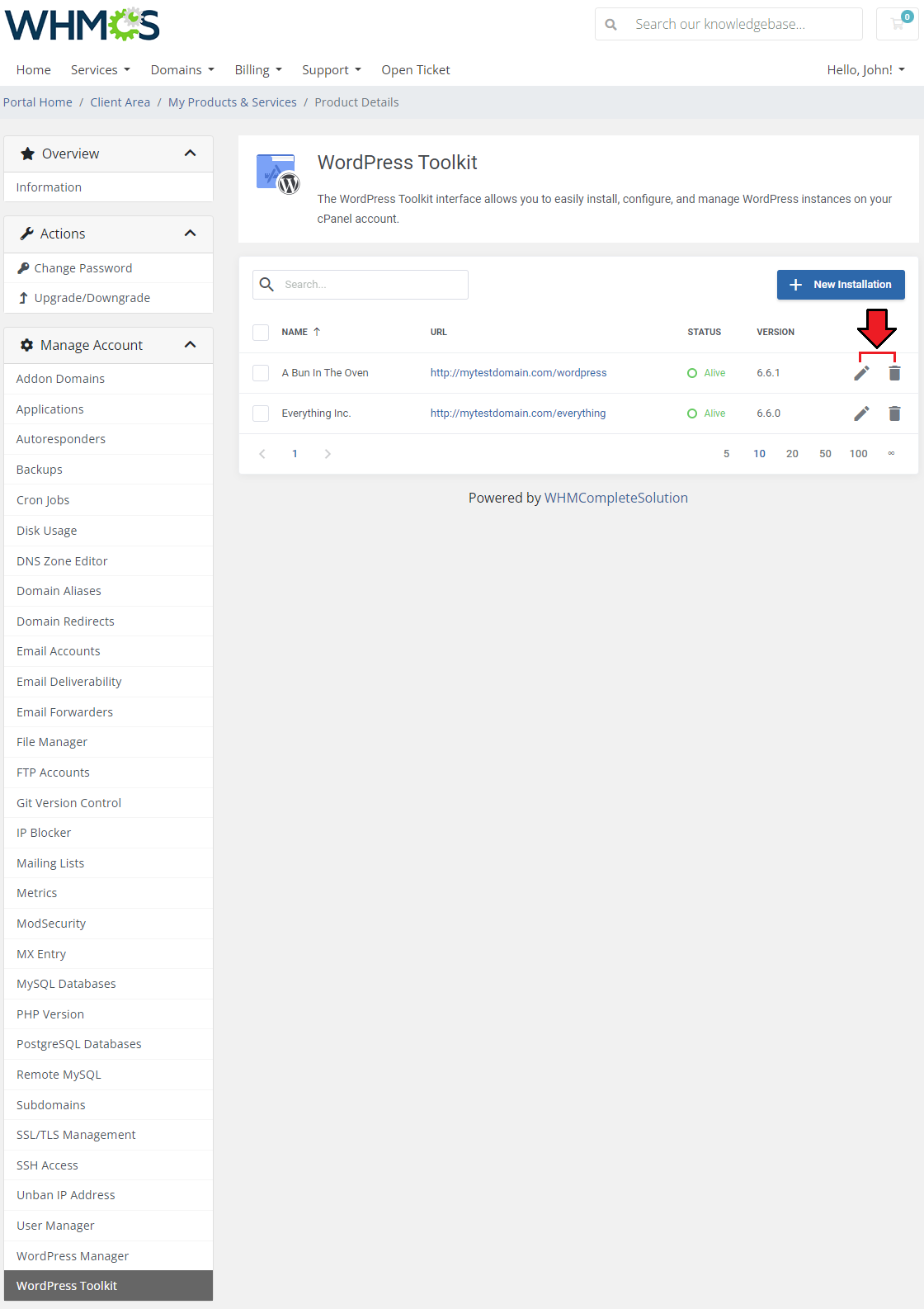Open WordPress Manager in sidebar

click(109, 1256)
